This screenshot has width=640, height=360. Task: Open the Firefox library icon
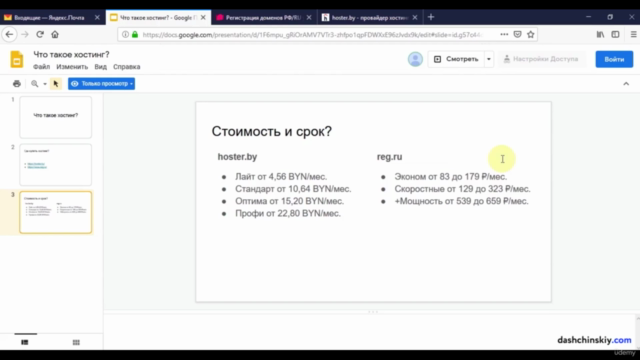(x=600, y=35)
